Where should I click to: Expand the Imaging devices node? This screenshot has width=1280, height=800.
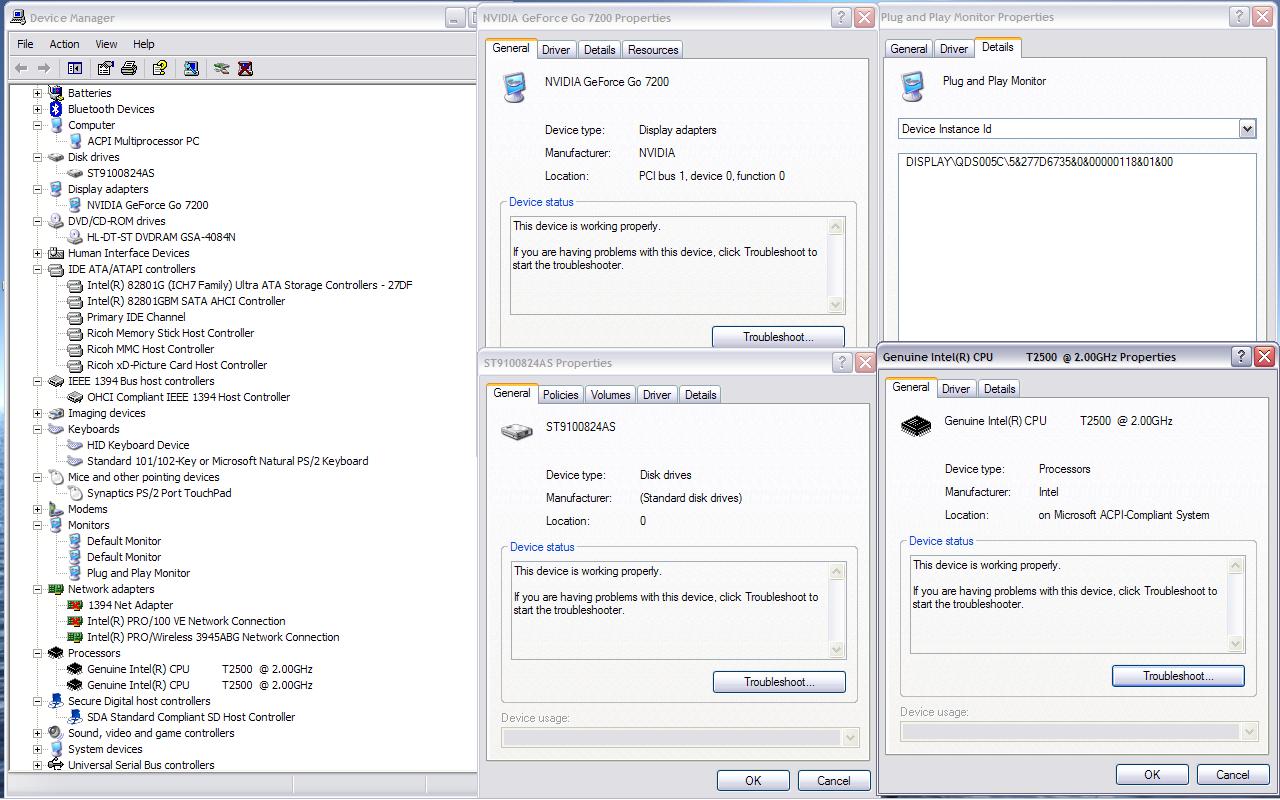tap(38, 413)
